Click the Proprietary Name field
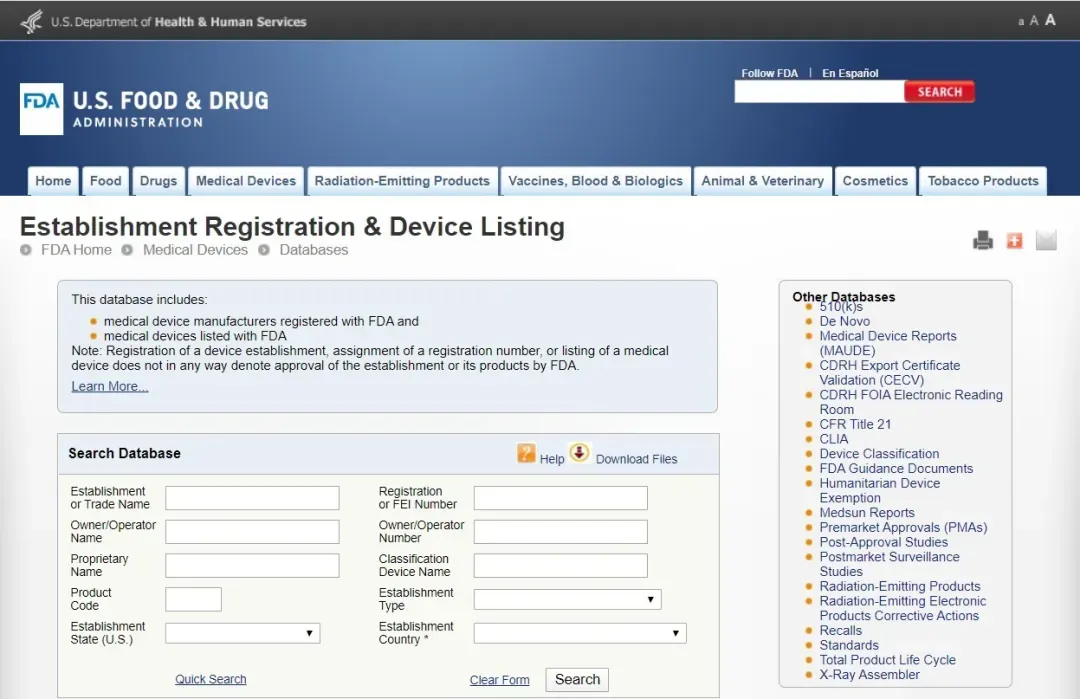Image resolution: width=1080 pixels, height=699 pixels. pyautogui.click(x=252, y=565)
